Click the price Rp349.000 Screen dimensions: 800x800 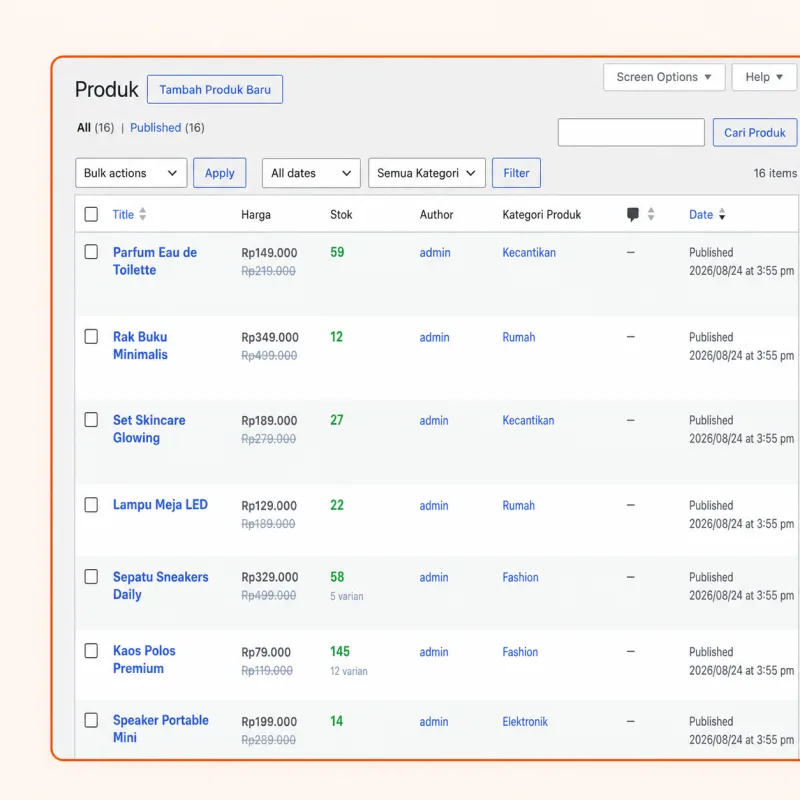[270, 338]
